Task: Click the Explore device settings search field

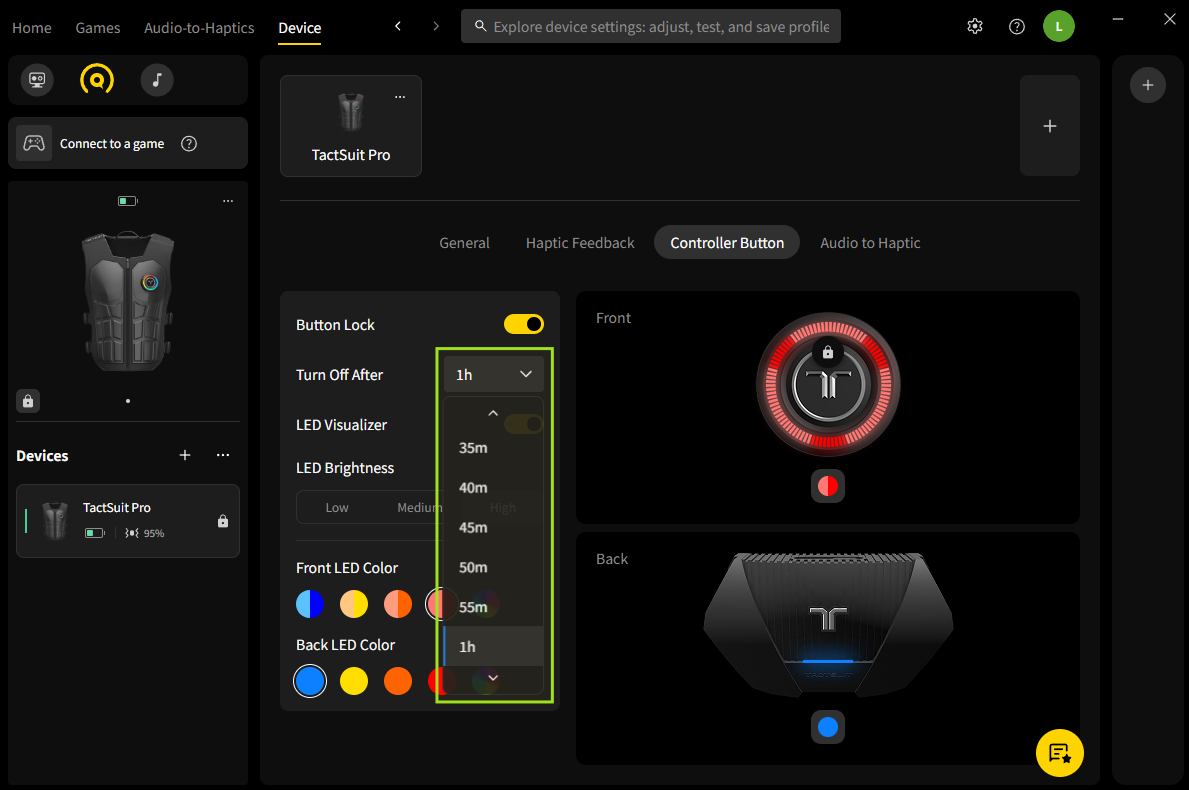Action: [x=651, y=27]
